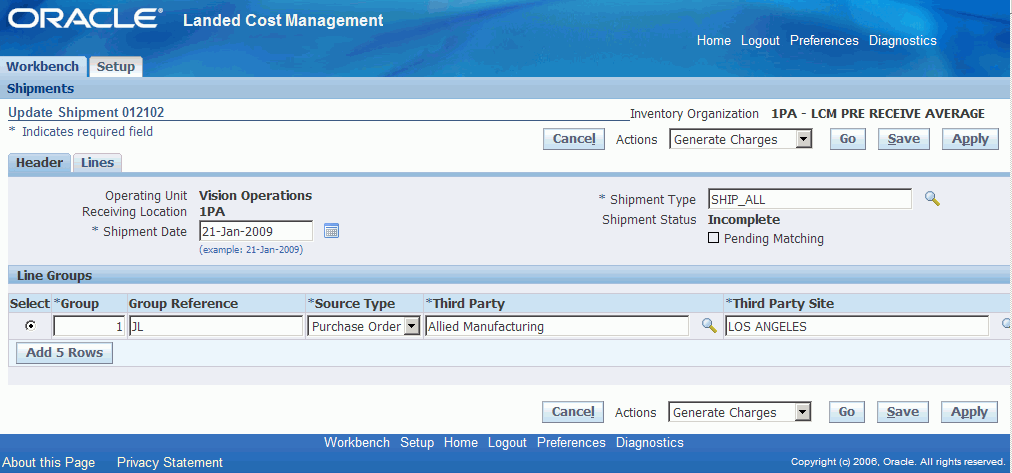Click the Logout link in the header
This screenshot has width=1012, height=473.
[x=760, y=41]
